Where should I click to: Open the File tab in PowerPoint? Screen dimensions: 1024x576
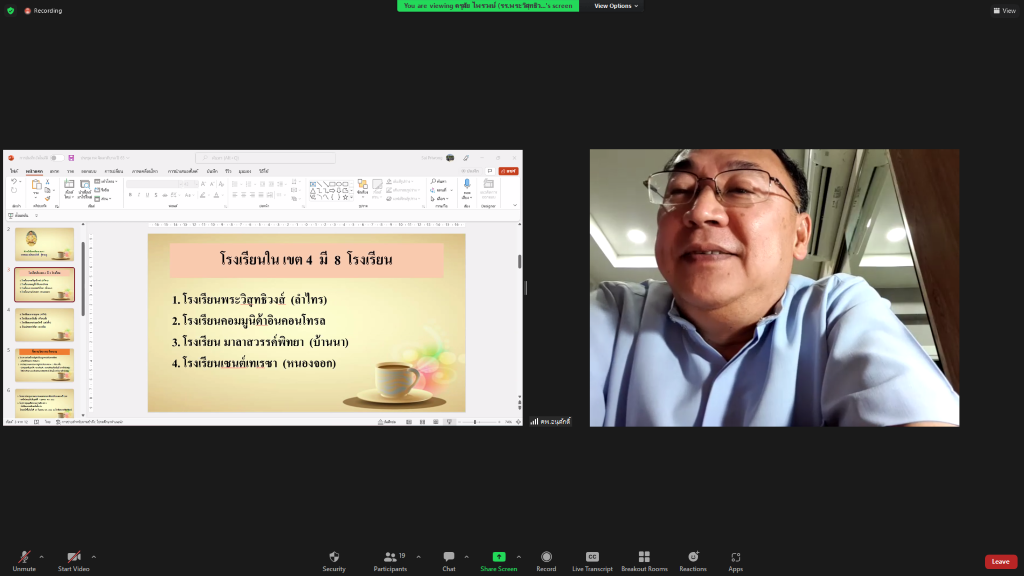click(14, 171)
